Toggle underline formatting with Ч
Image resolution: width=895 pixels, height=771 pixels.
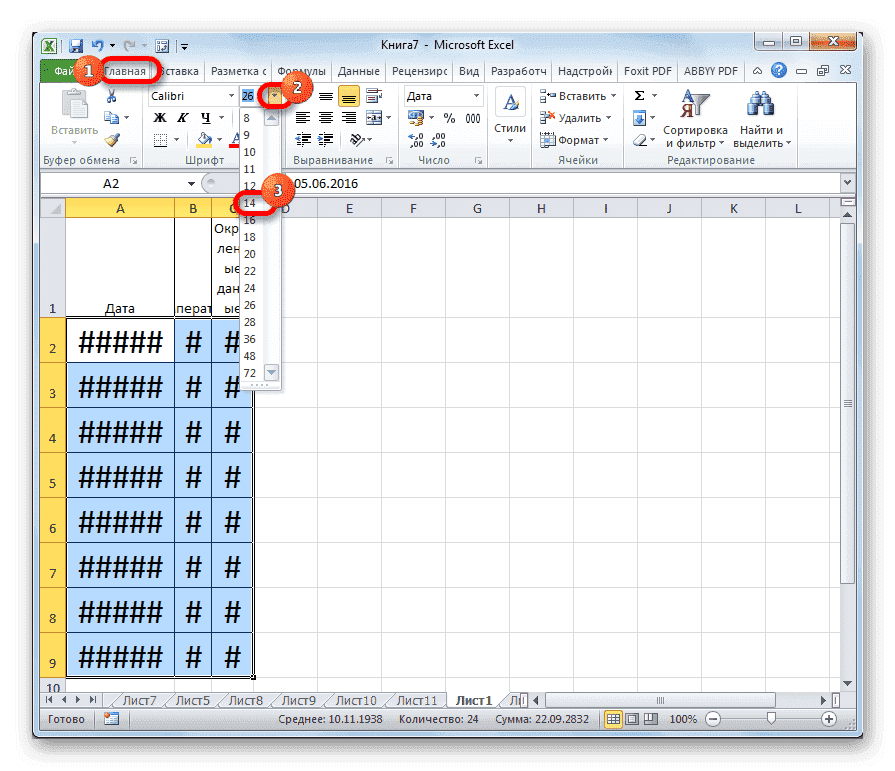pyautogui.click(x=206, y=117)
